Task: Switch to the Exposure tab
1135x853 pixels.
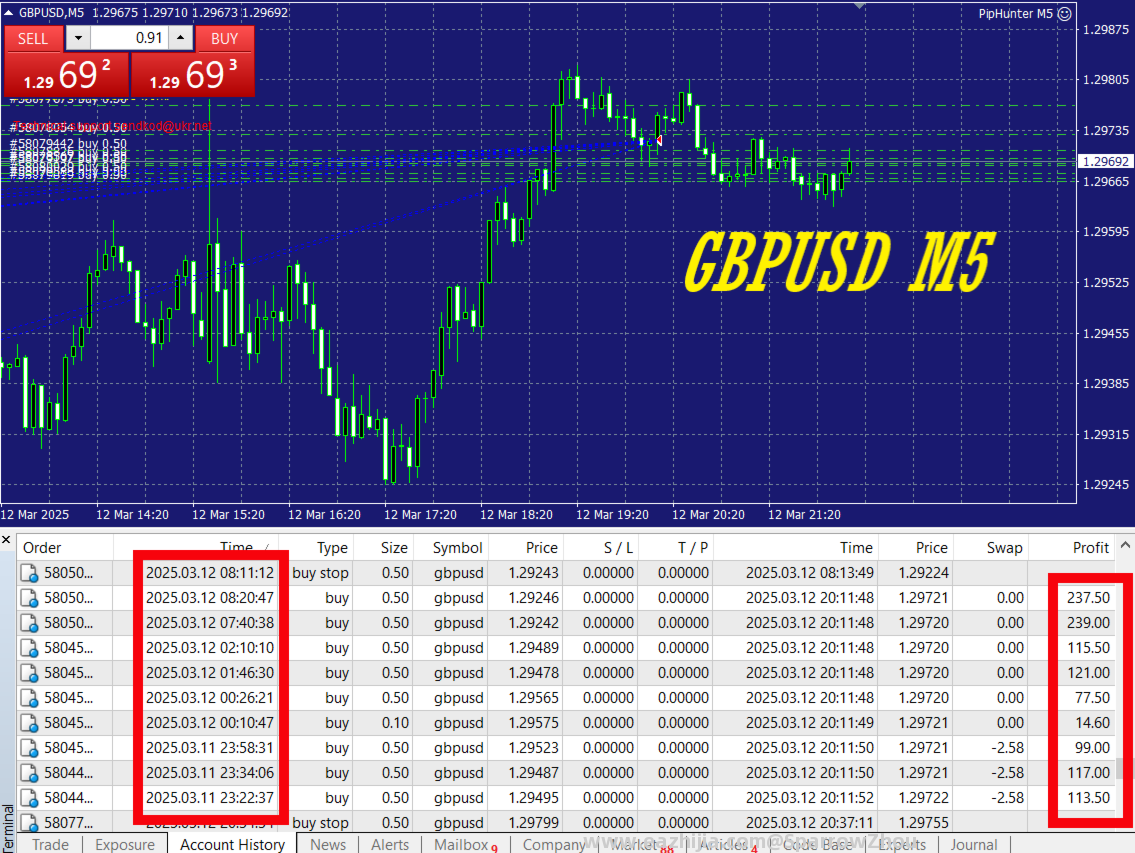Action: coord(125,844)
